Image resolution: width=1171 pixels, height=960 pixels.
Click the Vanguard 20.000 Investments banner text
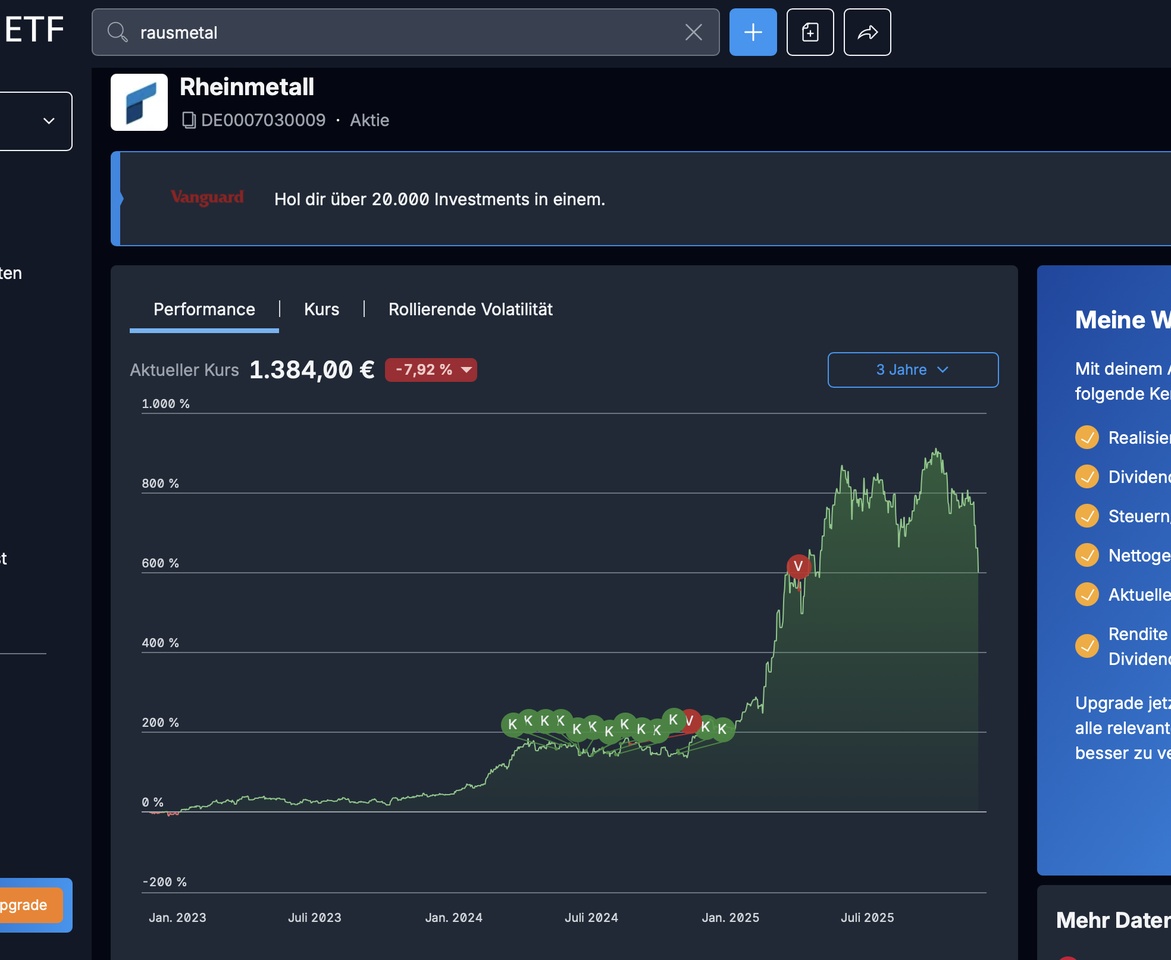pyautogui.click(x=439, y=199)
